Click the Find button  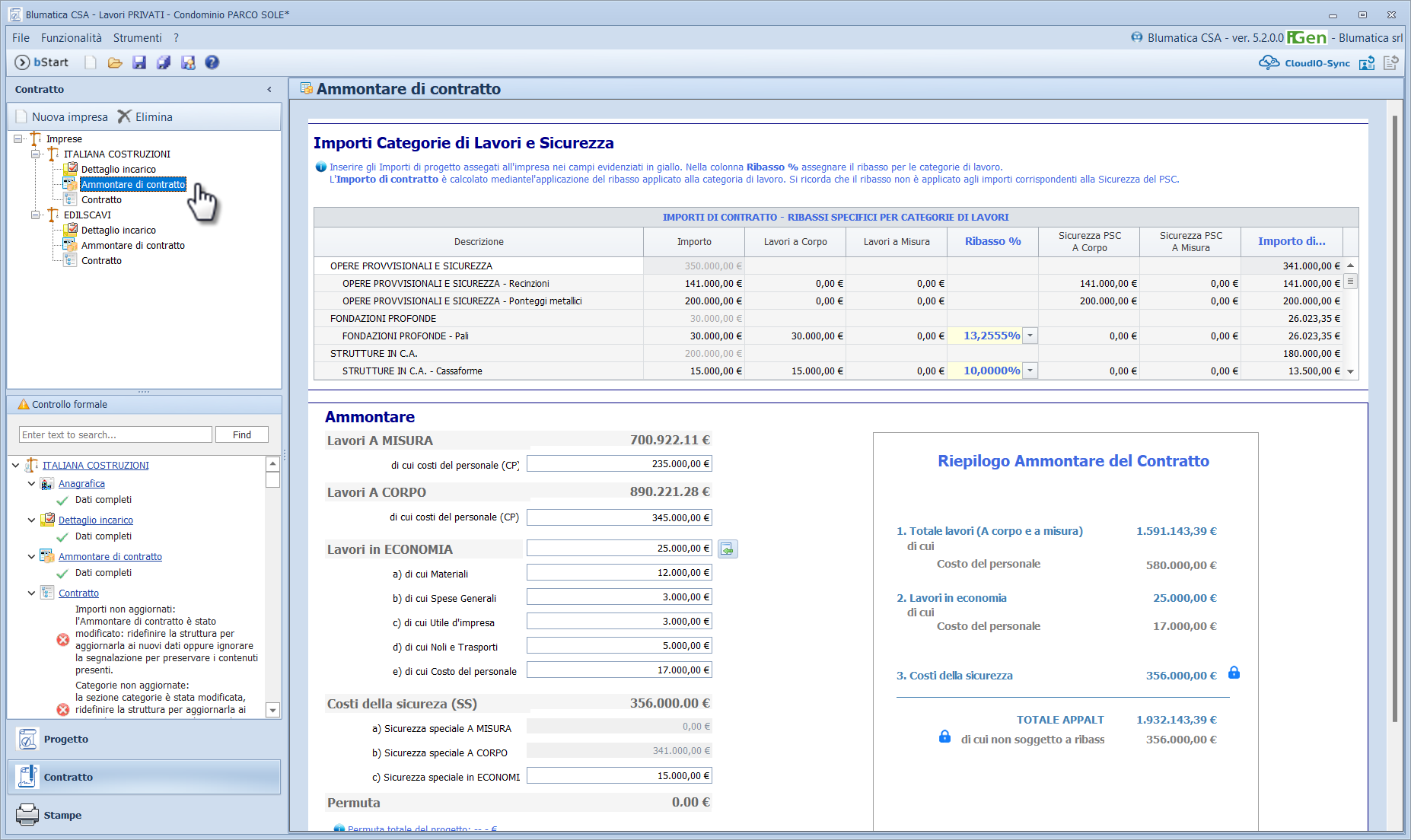click(242, 434)
